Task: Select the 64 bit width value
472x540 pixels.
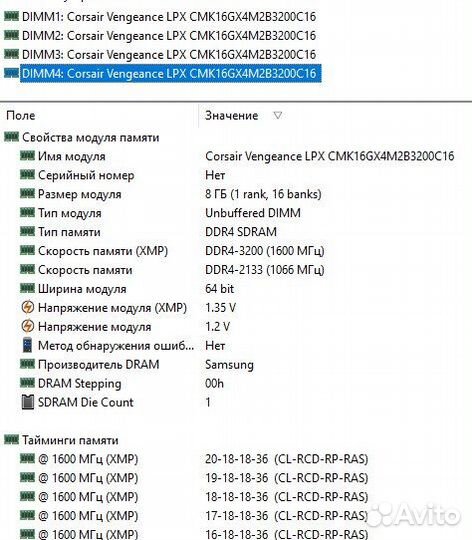Action: [219, 289]
